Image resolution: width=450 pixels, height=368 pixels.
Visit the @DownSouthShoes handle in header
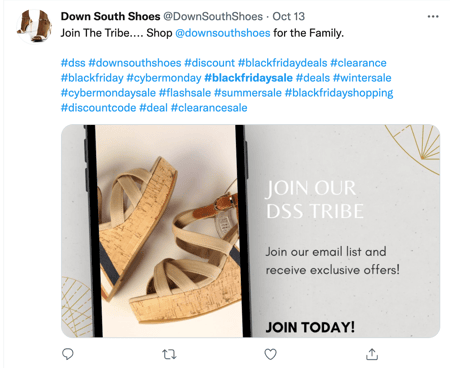tap(213, 16)
